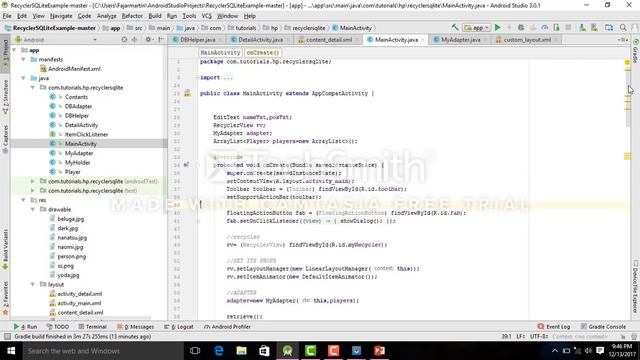Open the Gradle side panel
640x360 pixels.
(636, 51)
